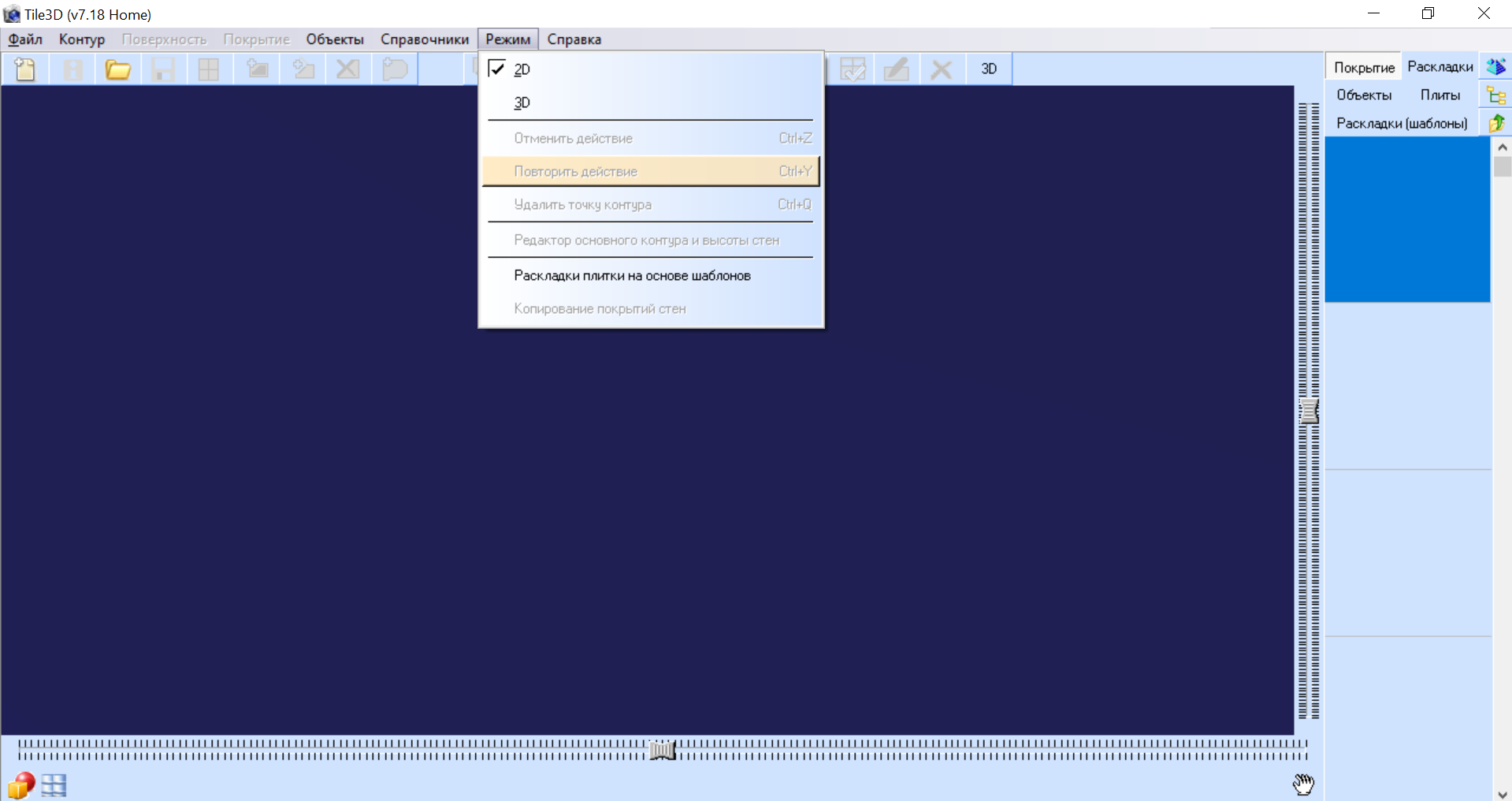Click the greyed X icon next to 3D button

pyautogui.click(x=941, y=69)
